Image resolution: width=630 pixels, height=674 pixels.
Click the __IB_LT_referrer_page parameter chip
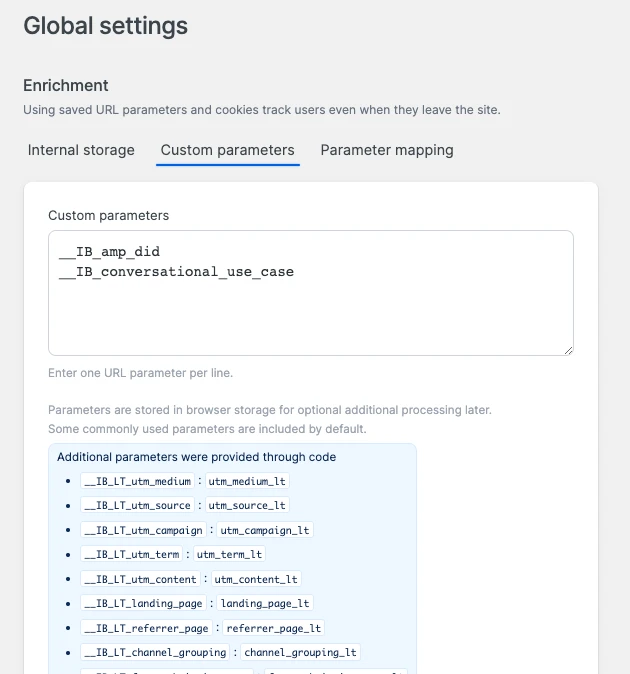click(x=146, y=628)
